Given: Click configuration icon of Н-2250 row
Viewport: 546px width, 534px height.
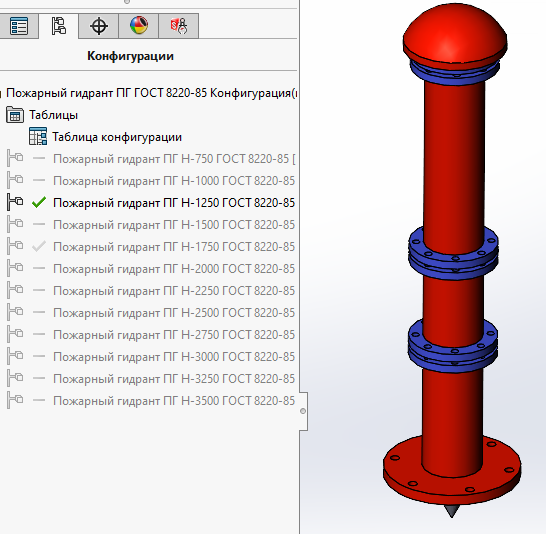Looking at the screenshot, I should 15,290.
